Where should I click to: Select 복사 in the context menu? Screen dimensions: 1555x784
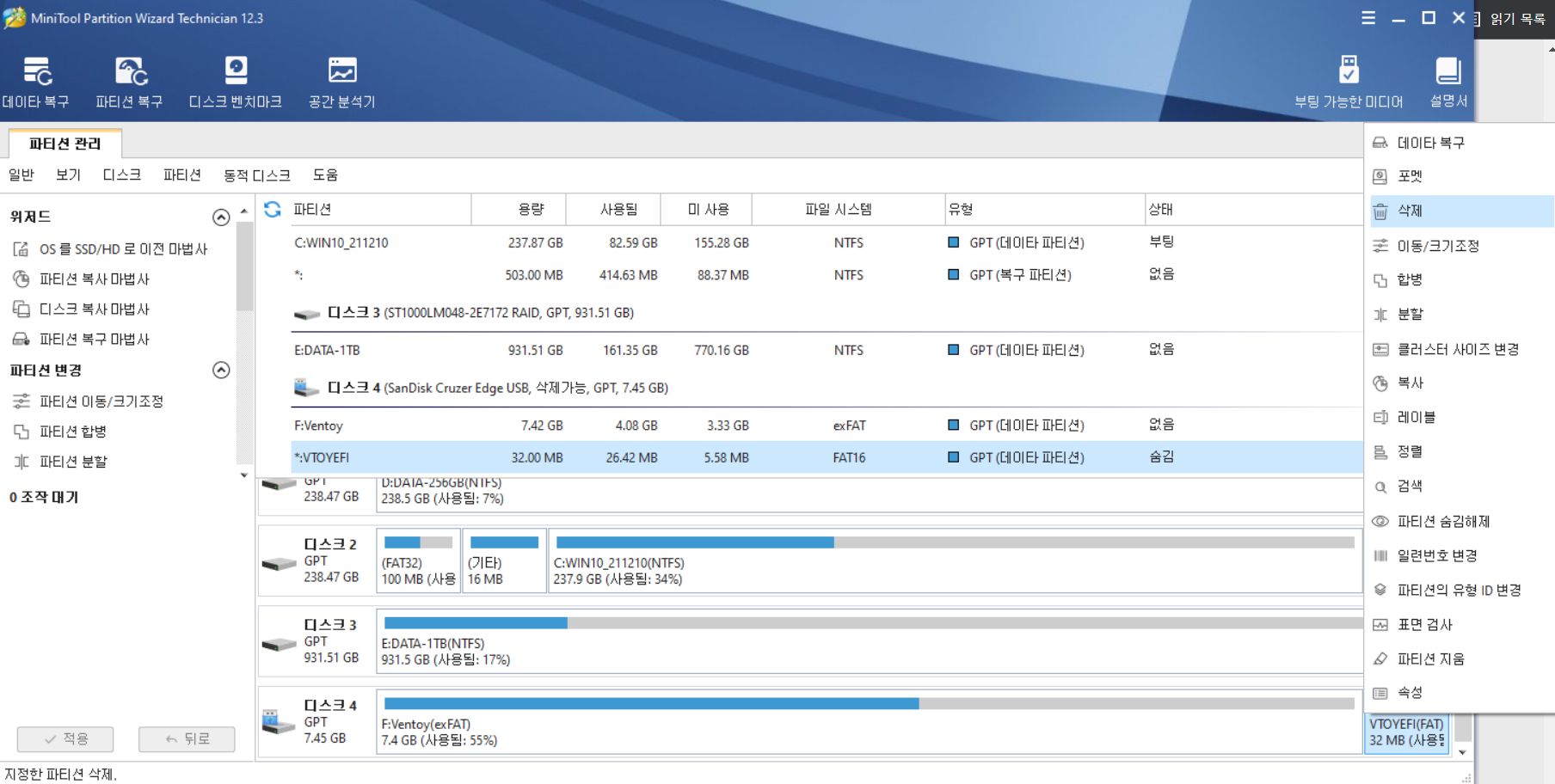1462,383
